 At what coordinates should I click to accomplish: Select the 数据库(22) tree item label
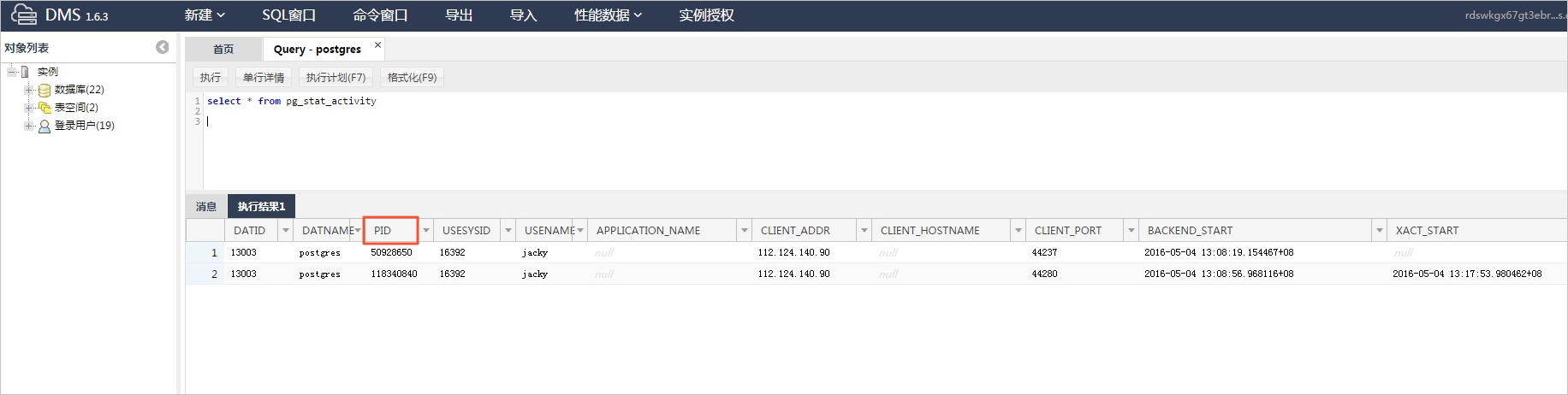(79, 90)
